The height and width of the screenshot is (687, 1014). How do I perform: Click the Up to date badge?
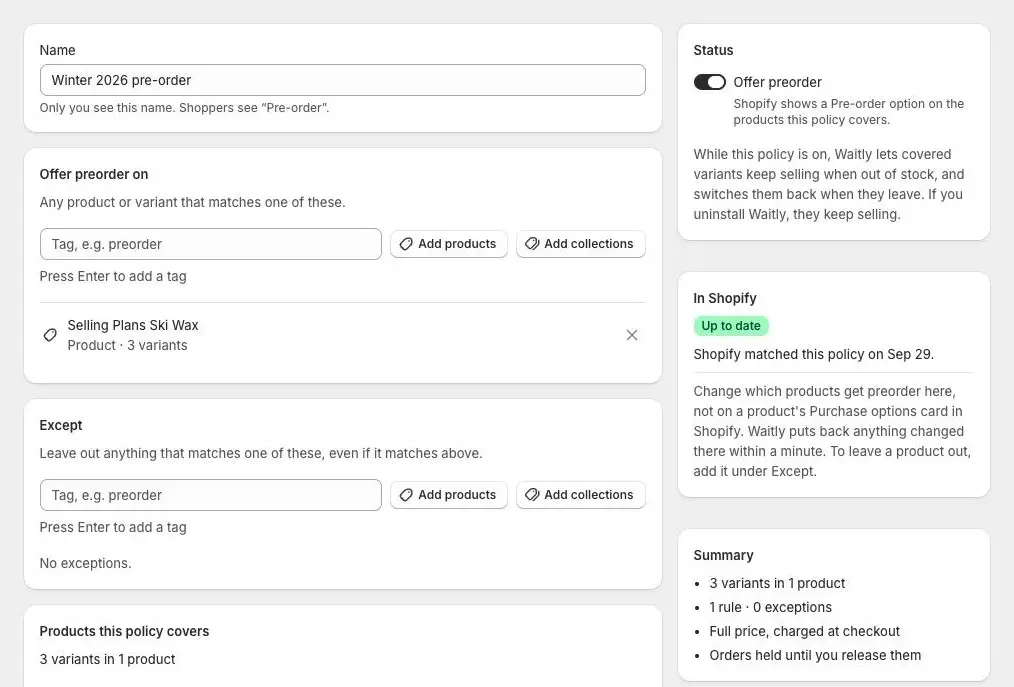coord(731,326)
